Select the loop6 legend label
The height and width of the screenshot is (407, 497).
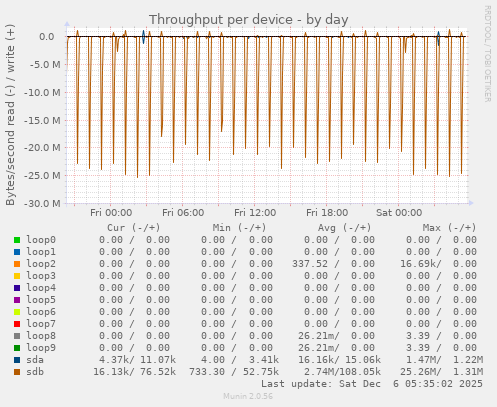coord(41,312)
